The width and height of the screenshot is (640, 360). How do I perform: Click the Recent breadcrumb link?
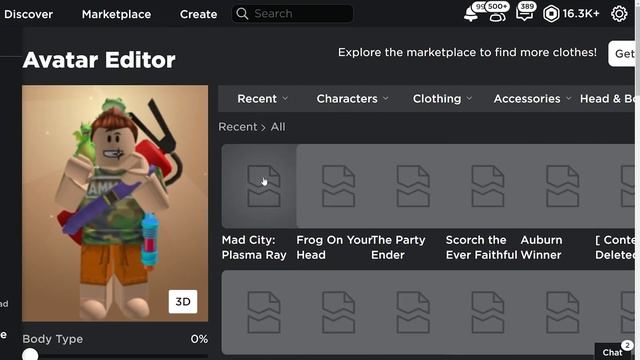(x=238, y=127)
